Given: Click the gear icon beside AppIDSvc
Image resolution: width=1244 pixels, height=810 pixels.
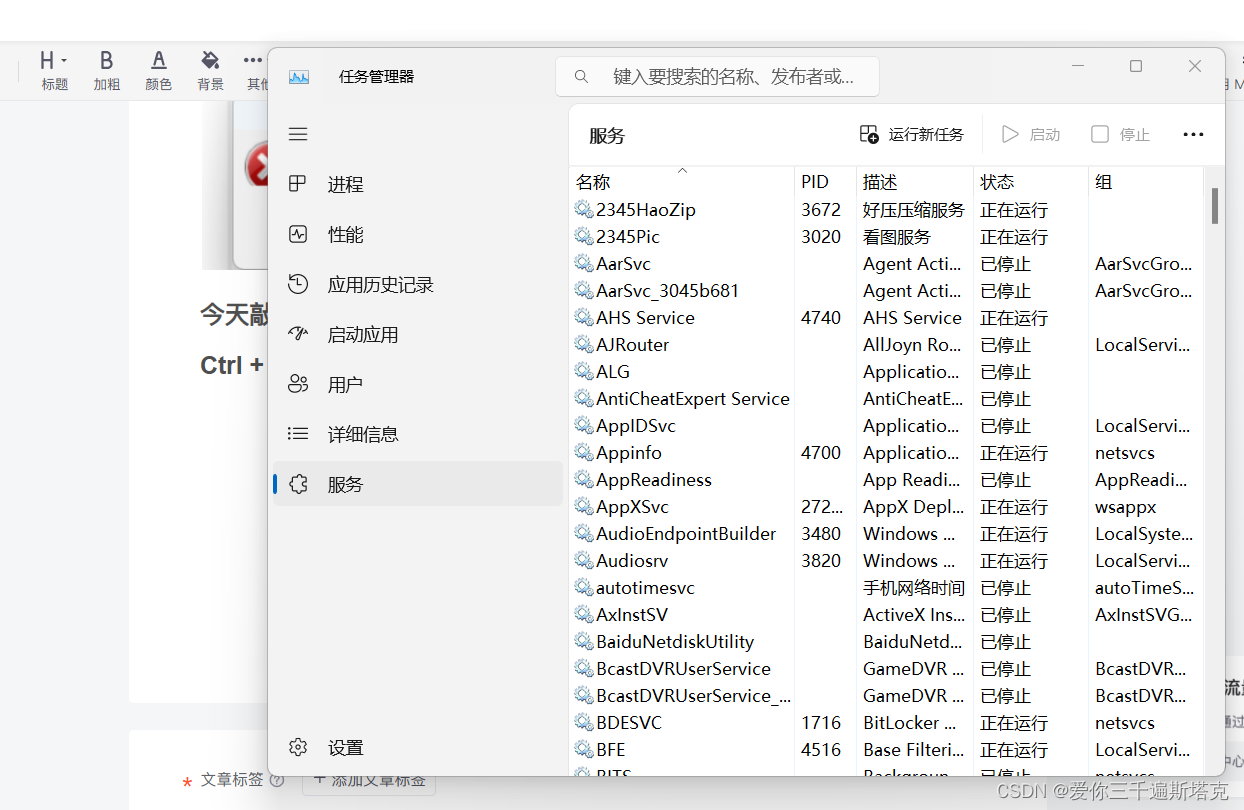Looking at the screenshot, I should tap(584, 425).
